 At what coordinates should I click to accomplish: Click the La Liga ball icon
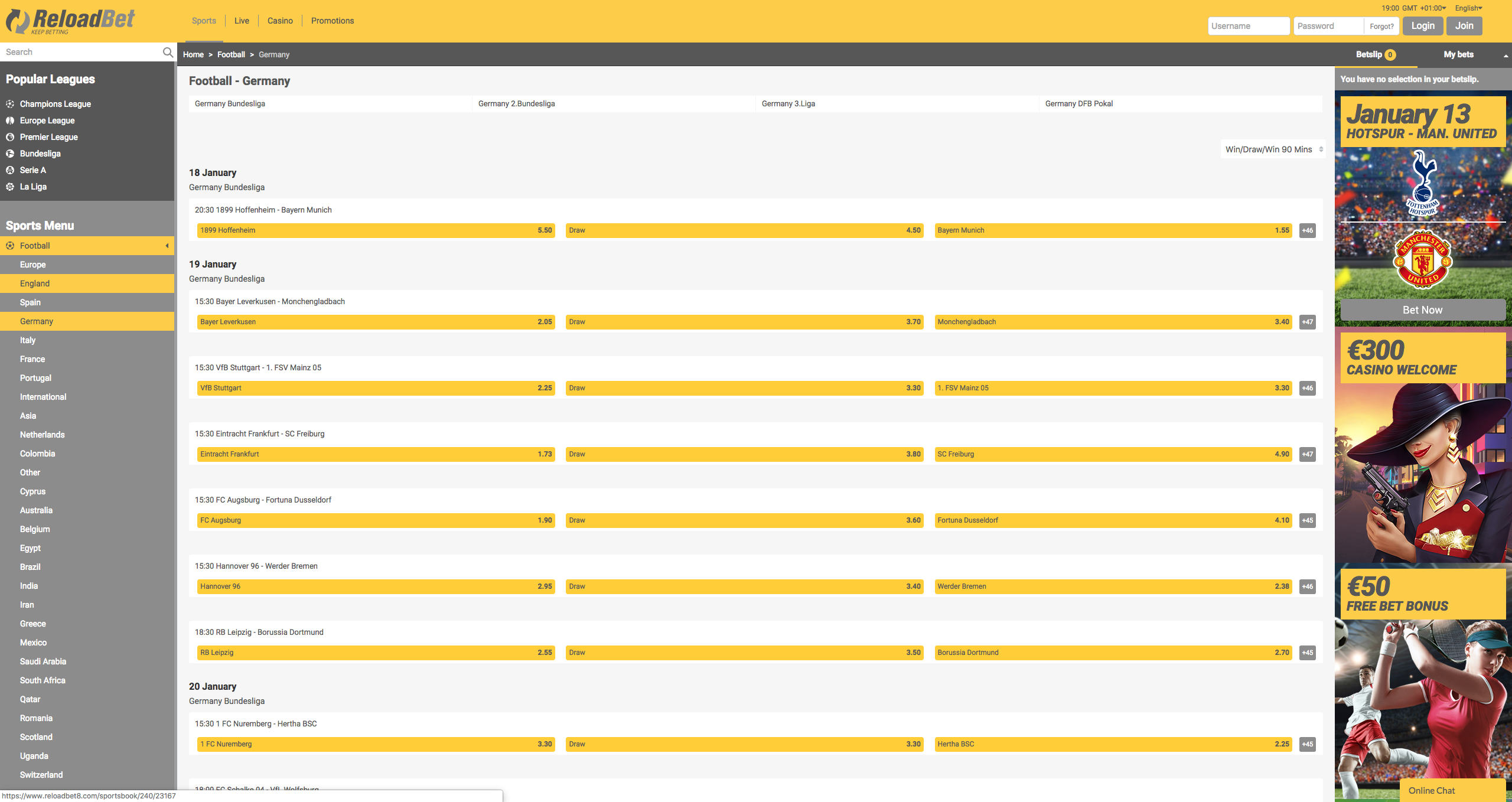[x=10, y=187]
